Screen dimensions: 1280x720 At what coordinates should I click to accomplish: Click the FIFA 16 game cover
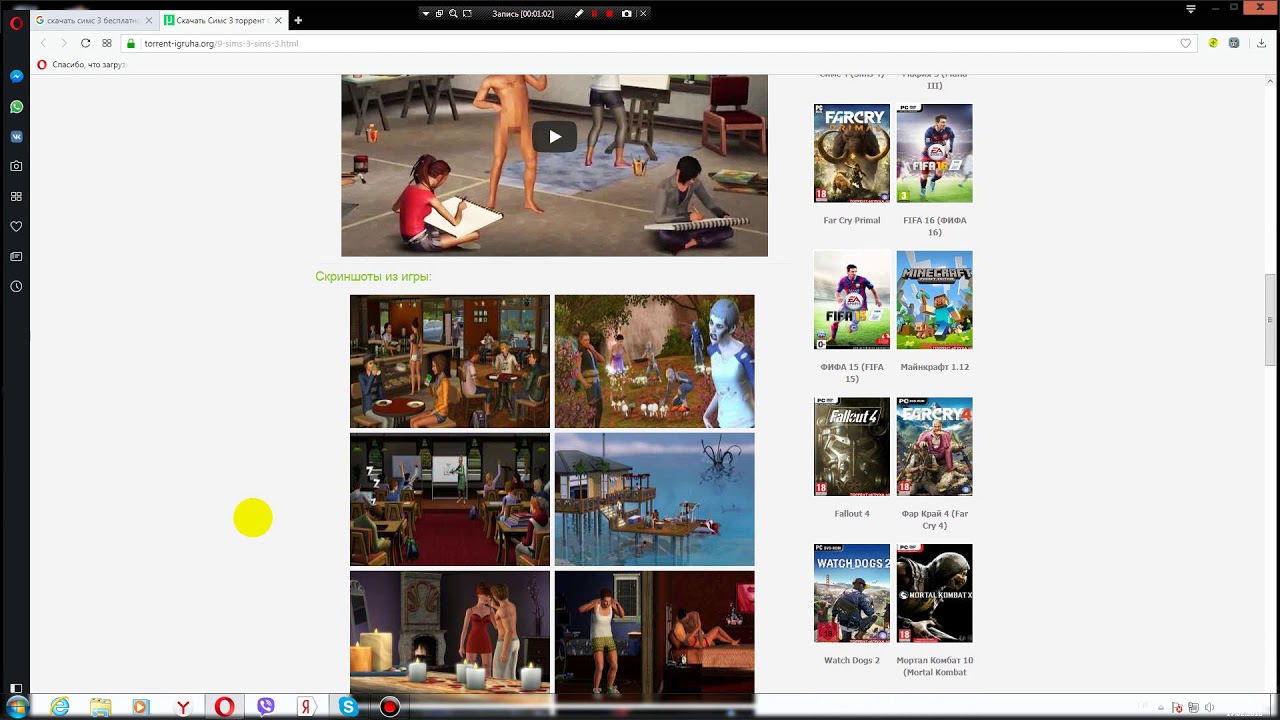(x=934, y=153)
